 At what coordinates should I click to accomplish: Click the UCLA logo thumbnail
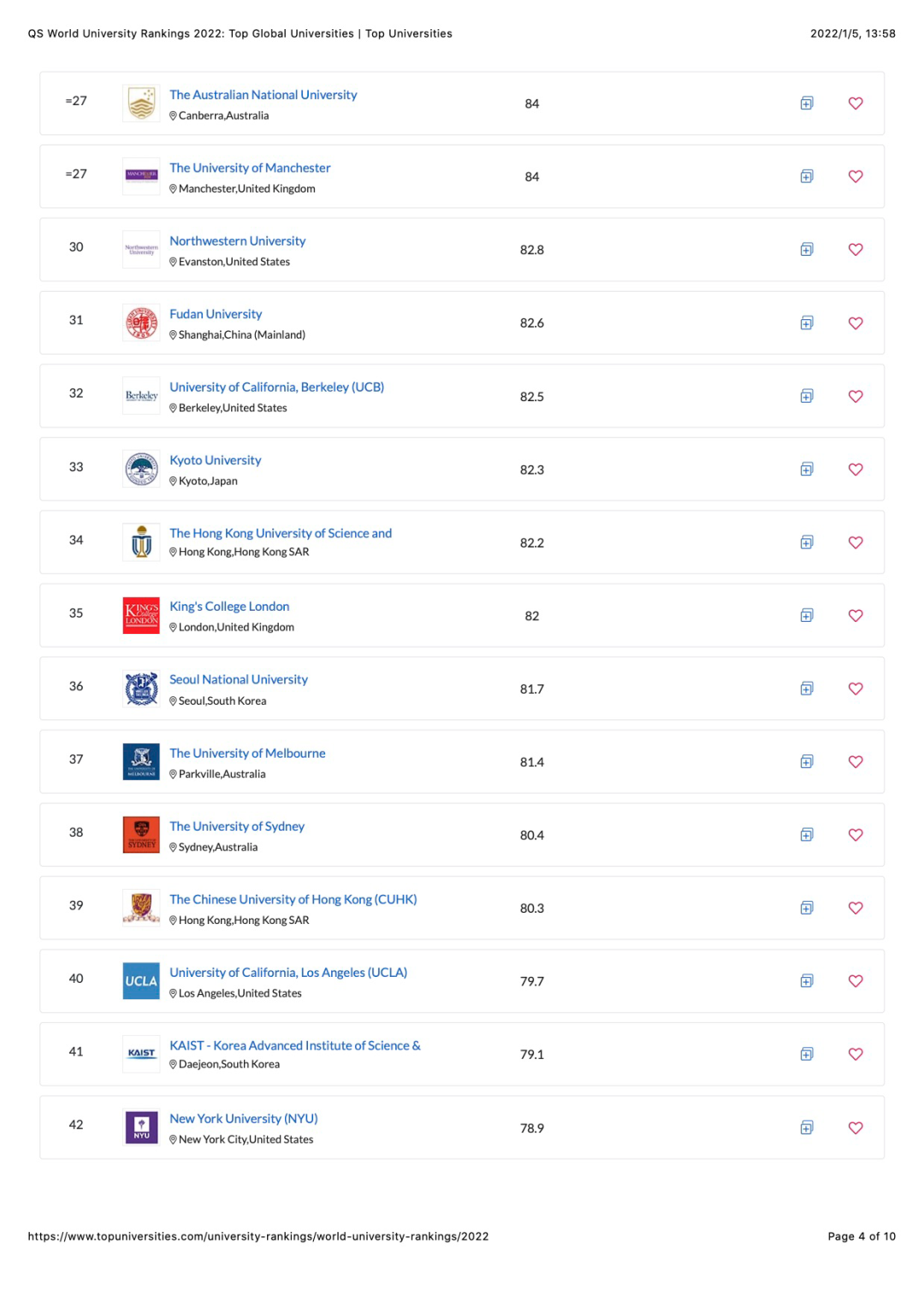click(141, 981)
